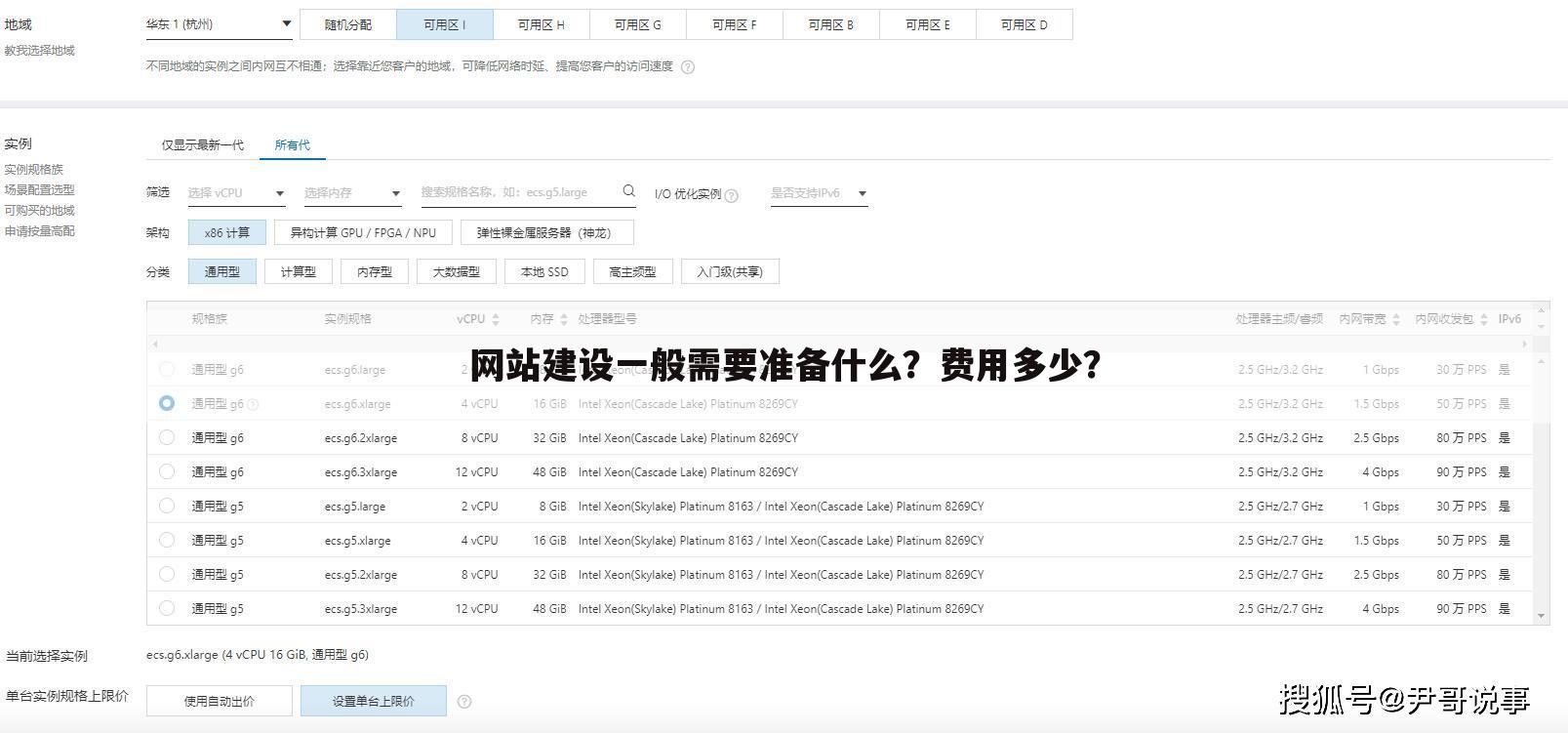Choose 可用区 E zone

click(928, 24)
